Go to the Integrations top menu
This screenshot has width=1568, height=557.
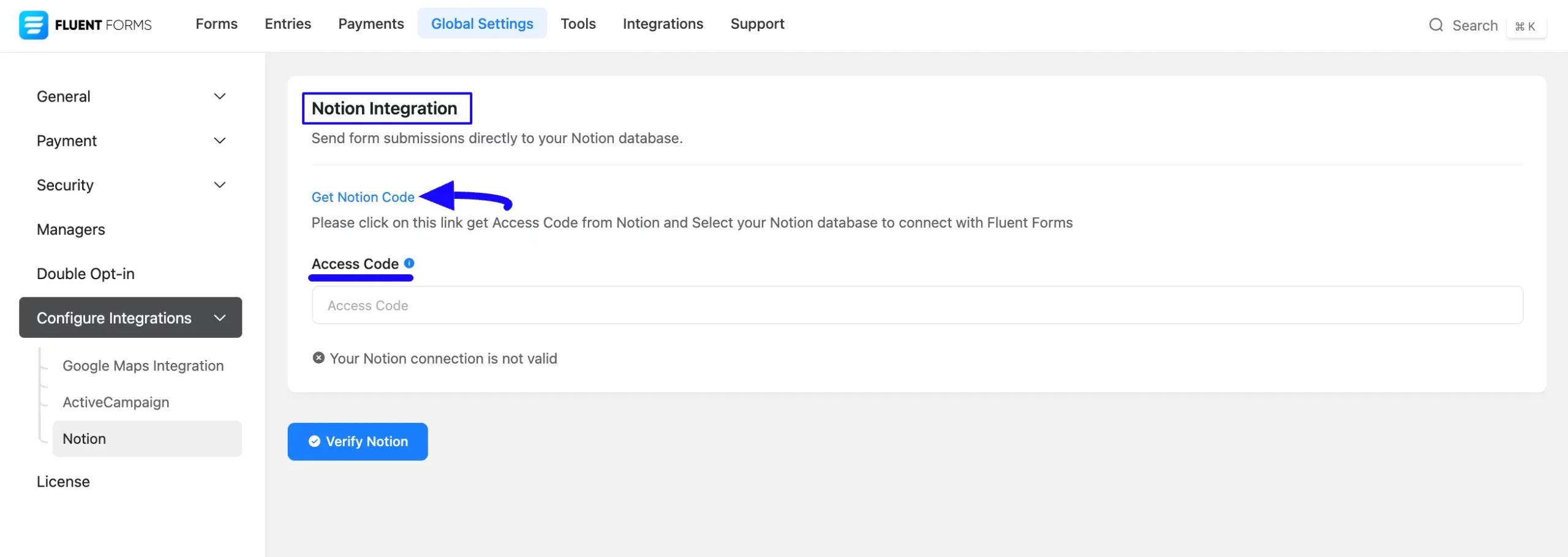pos(663,23)
